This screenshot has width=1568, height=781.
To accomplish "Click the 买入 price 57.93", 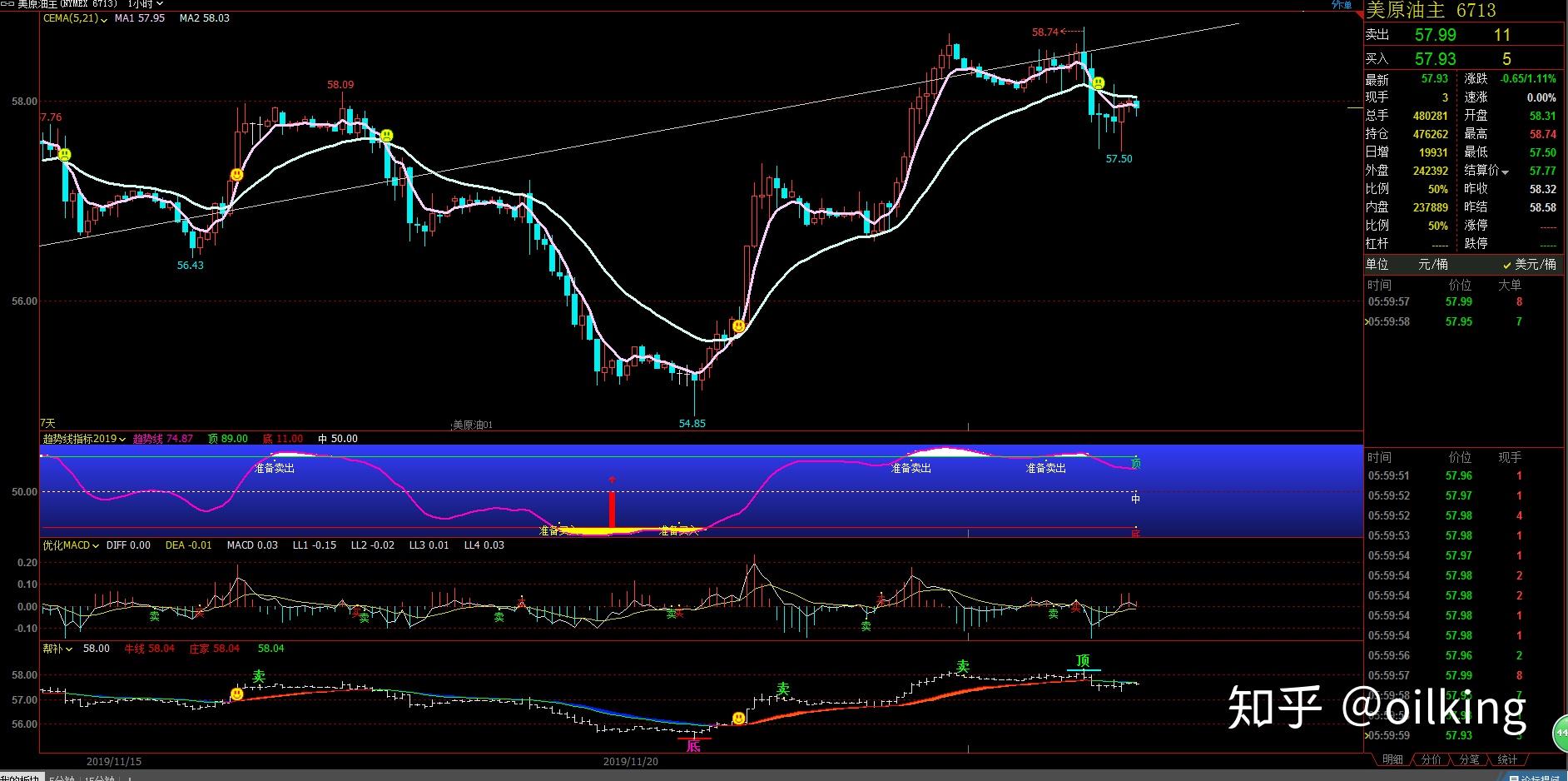I will pyautogui.click(x=1436, y=59).
